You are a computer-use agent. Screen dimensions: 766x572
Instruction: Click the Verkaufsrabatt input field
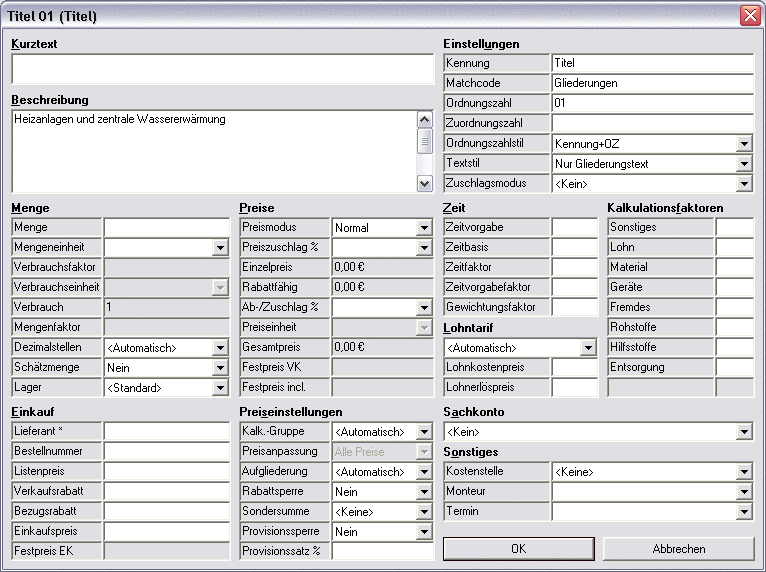pos(167,491)
